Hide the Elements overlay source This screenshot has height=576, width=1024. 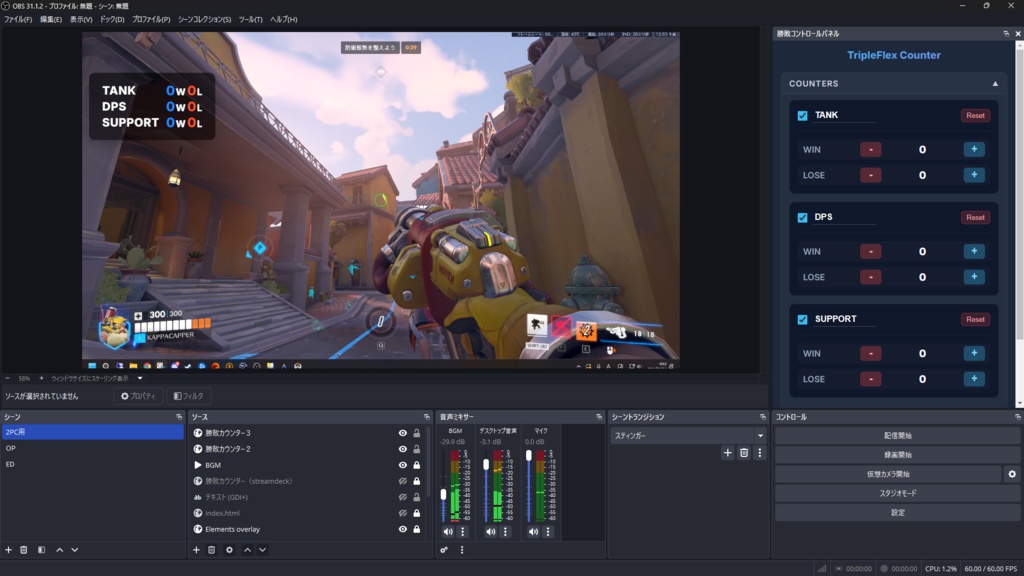(x=402, y=529)
